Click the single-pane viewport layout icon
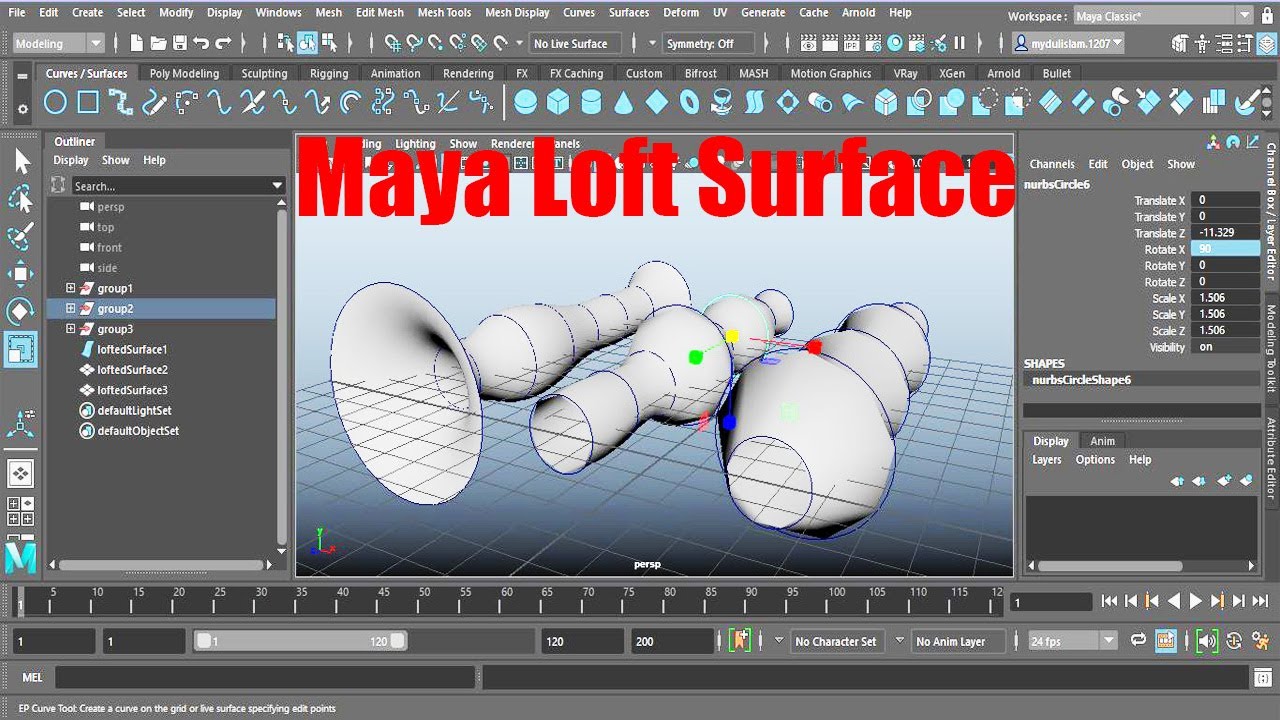 pos(20,474)
